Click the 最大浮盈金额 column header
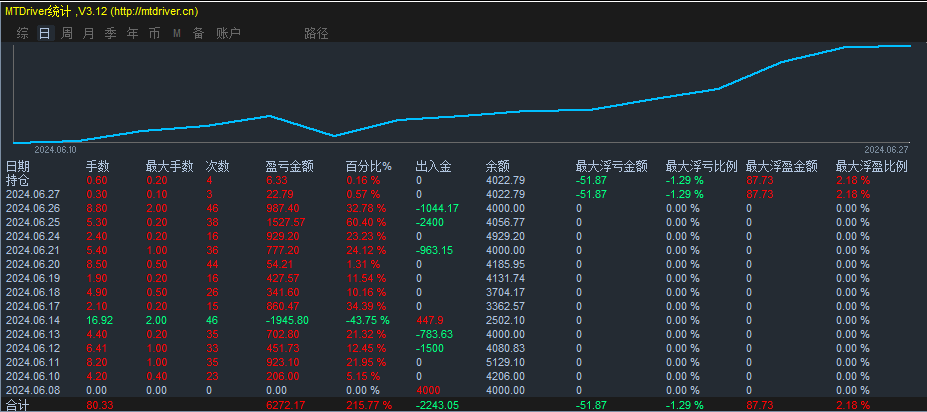This screenshot has width=927, height=412. [782, 167]
